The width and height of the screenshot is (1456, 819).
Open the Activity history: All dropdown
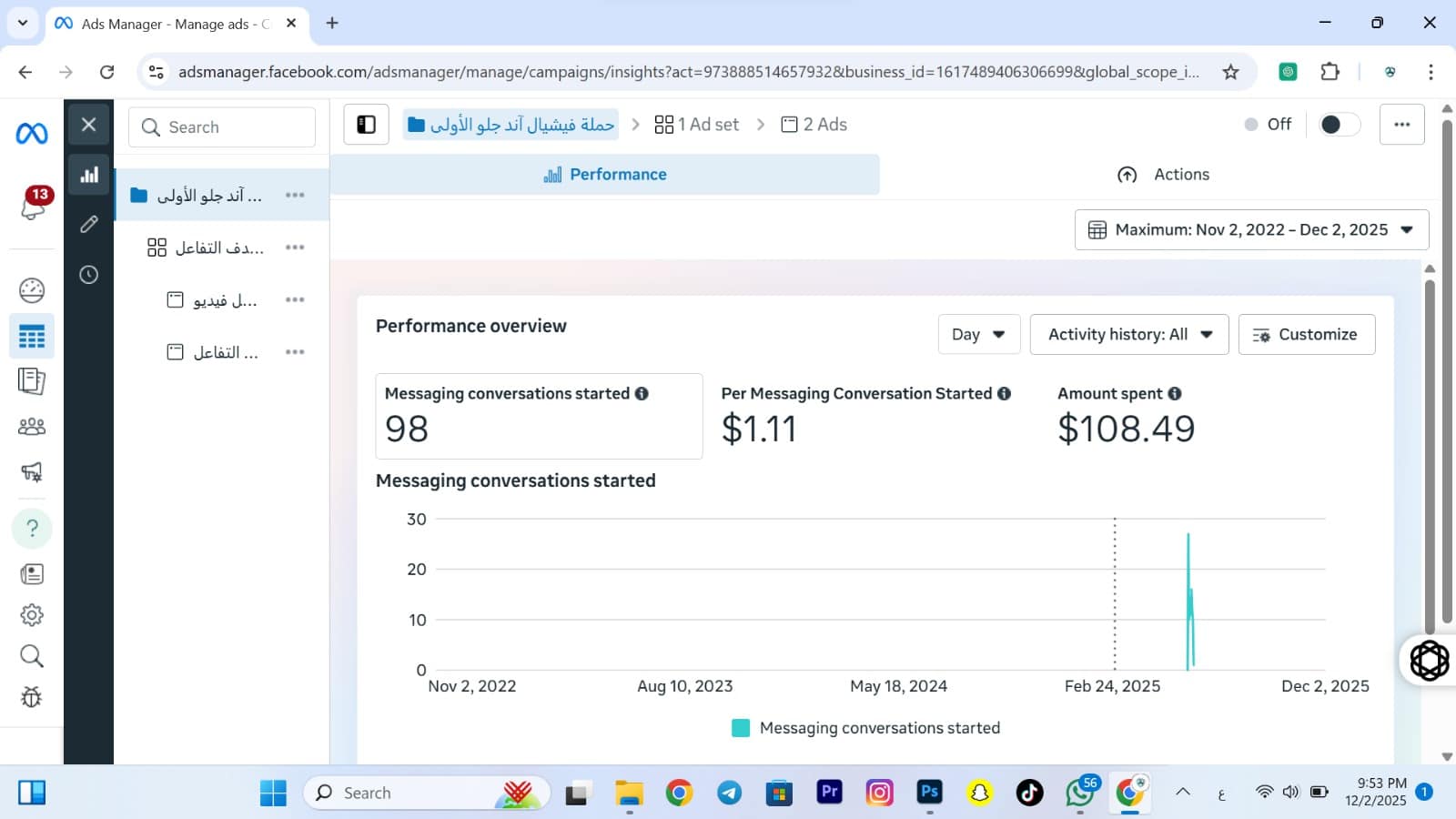click(x=1129, y=335)
